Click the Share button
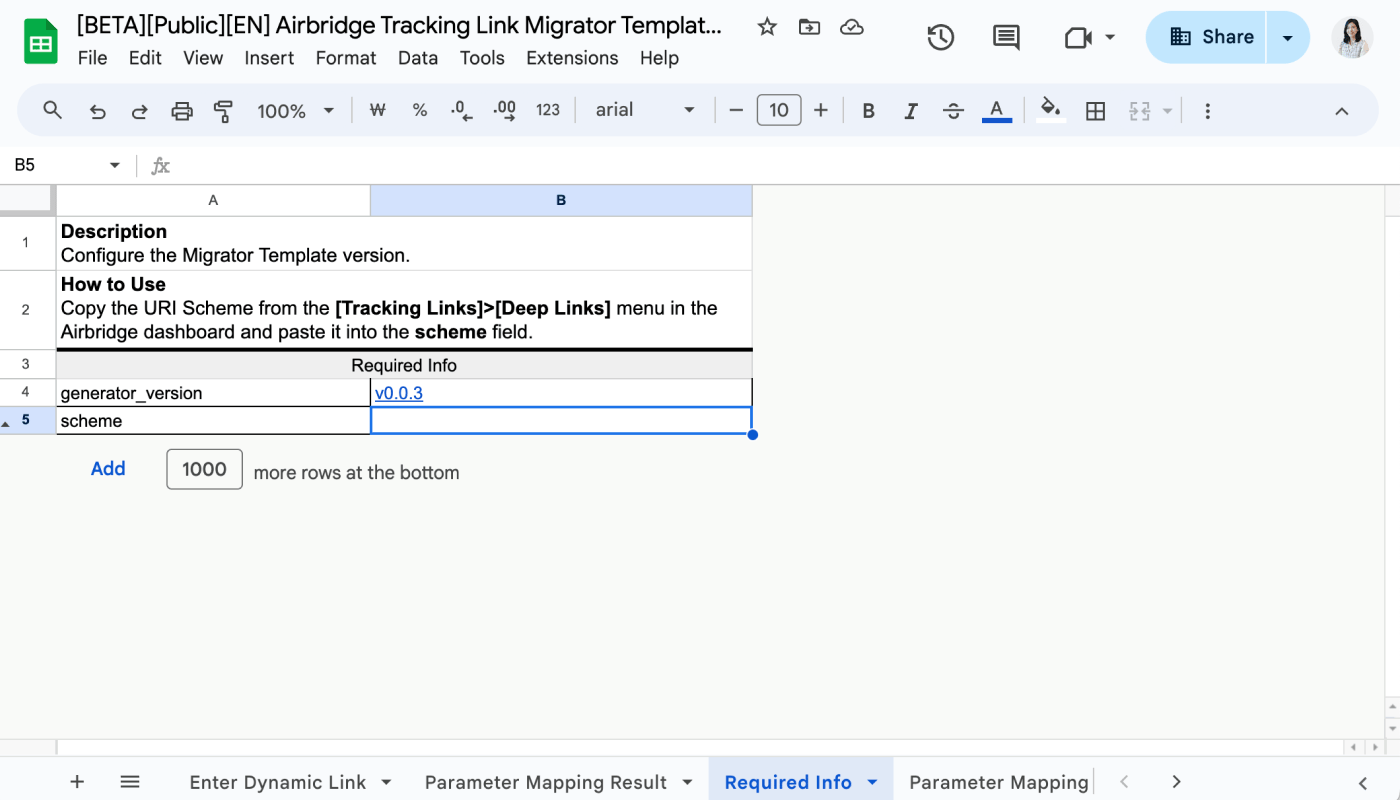Image resolution: width=1400 pixels, height=800 pixels. (1207, 38)
